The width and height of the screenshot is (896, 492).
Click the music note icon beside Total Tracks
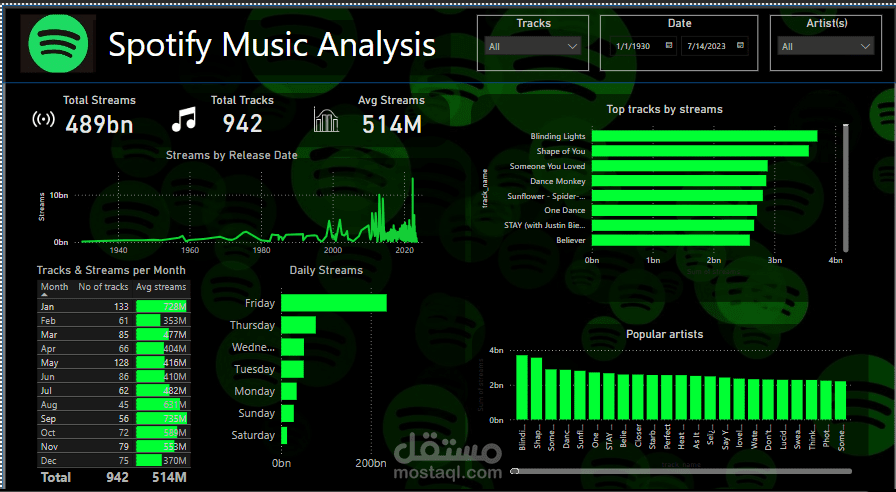(184, 119)
